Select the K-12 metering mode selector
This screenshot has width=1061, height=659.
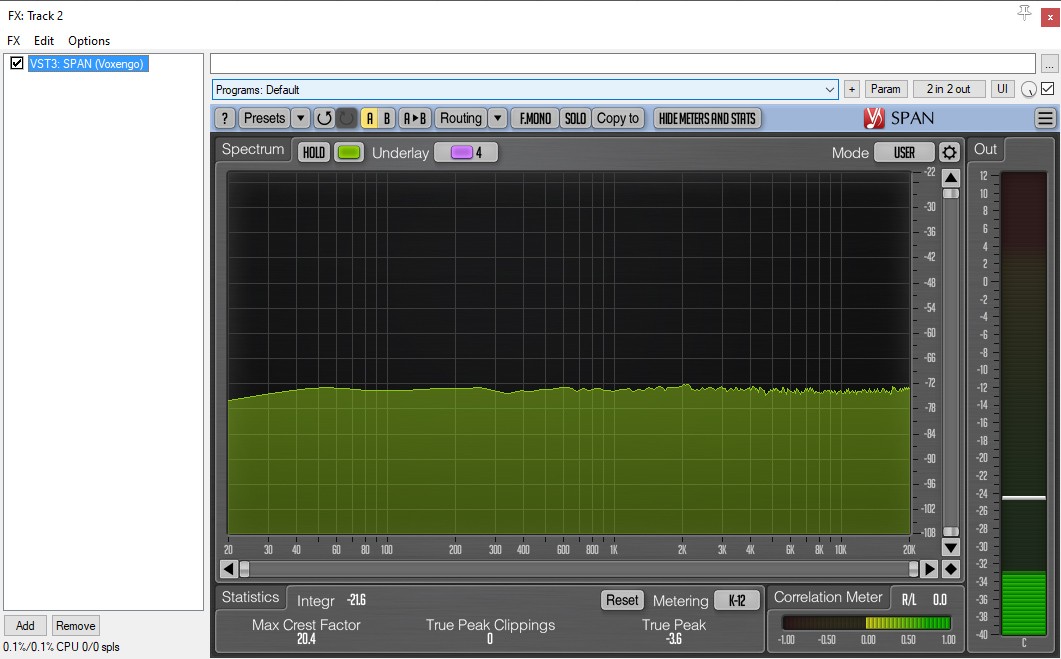click(x=737, y=600)
